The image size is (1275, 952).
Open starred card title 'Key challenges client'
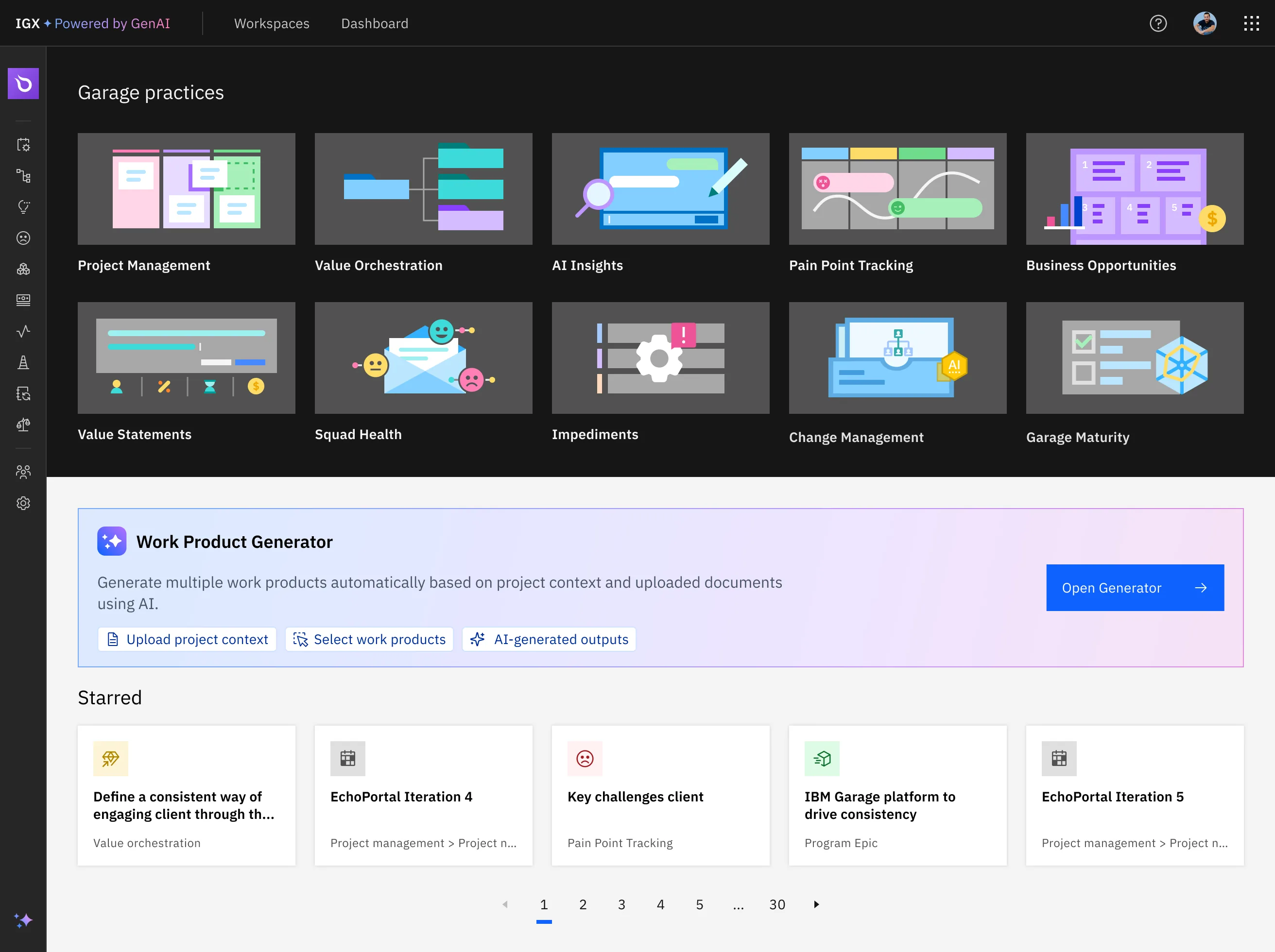click(635, 797)
